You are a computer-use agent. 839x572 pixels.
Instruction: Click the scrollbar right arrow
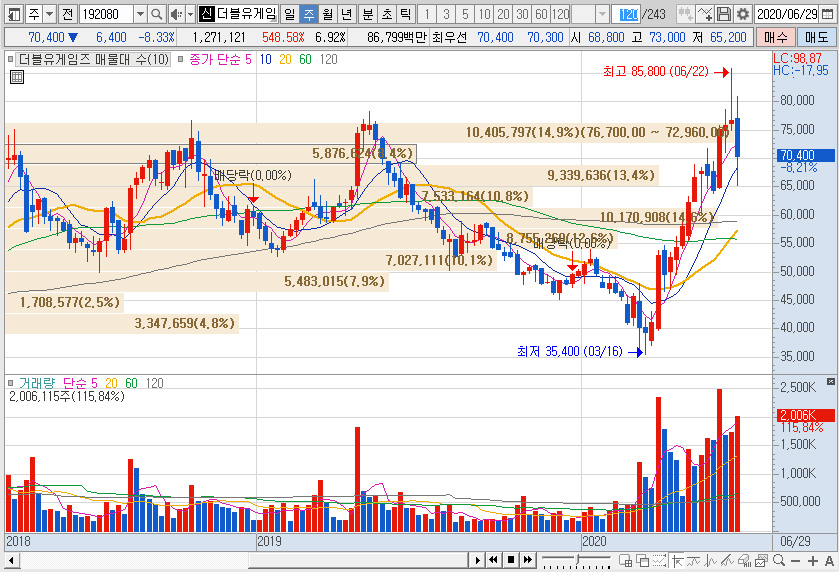click(x=477, y=560)
